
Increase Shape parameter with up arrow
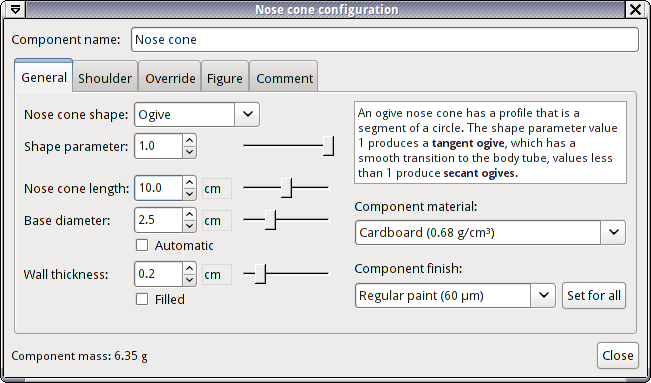pyautogui.click(x=189, y=140)
